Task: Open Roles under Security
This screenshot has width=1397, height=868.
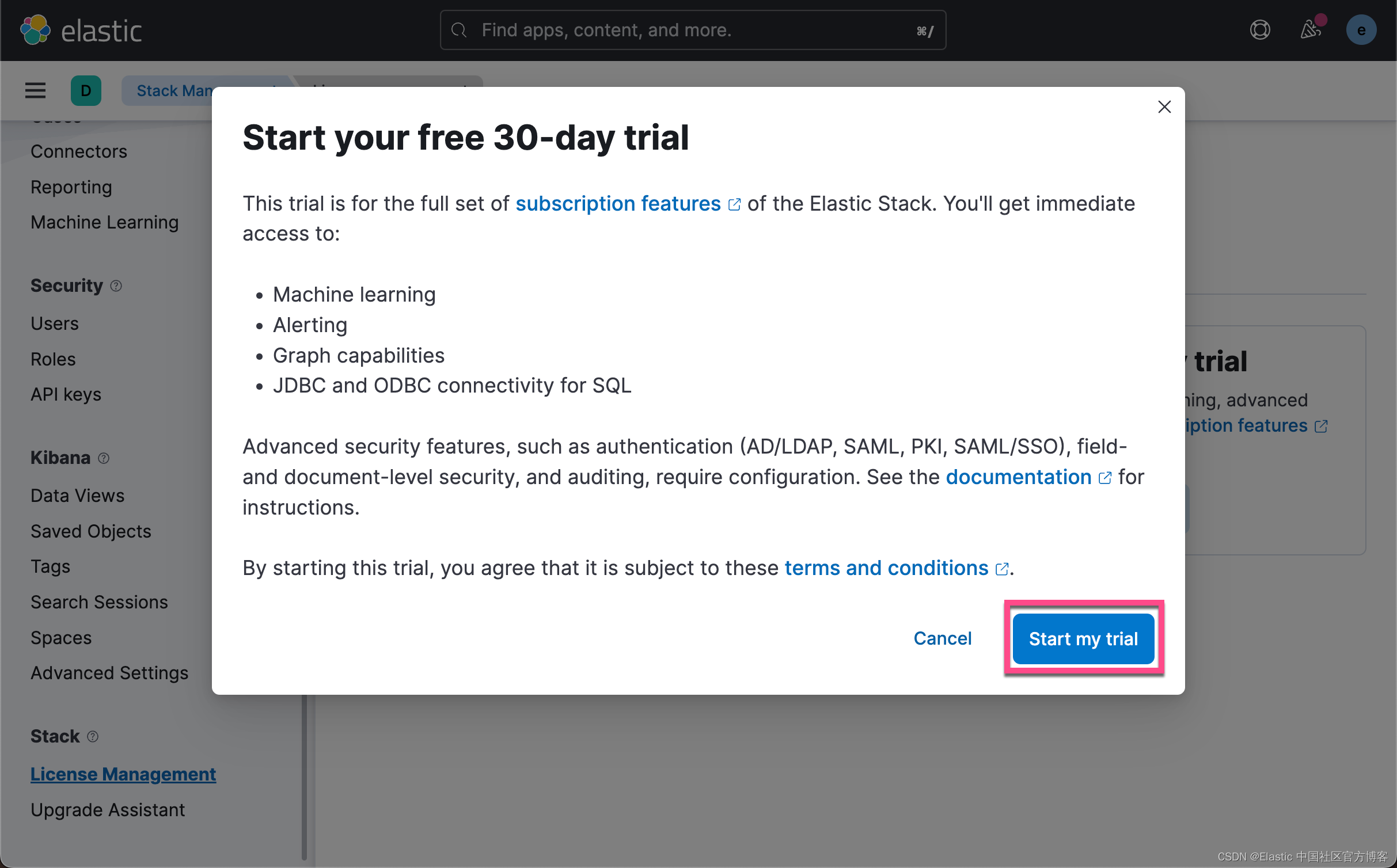Action: click(53, 359)
